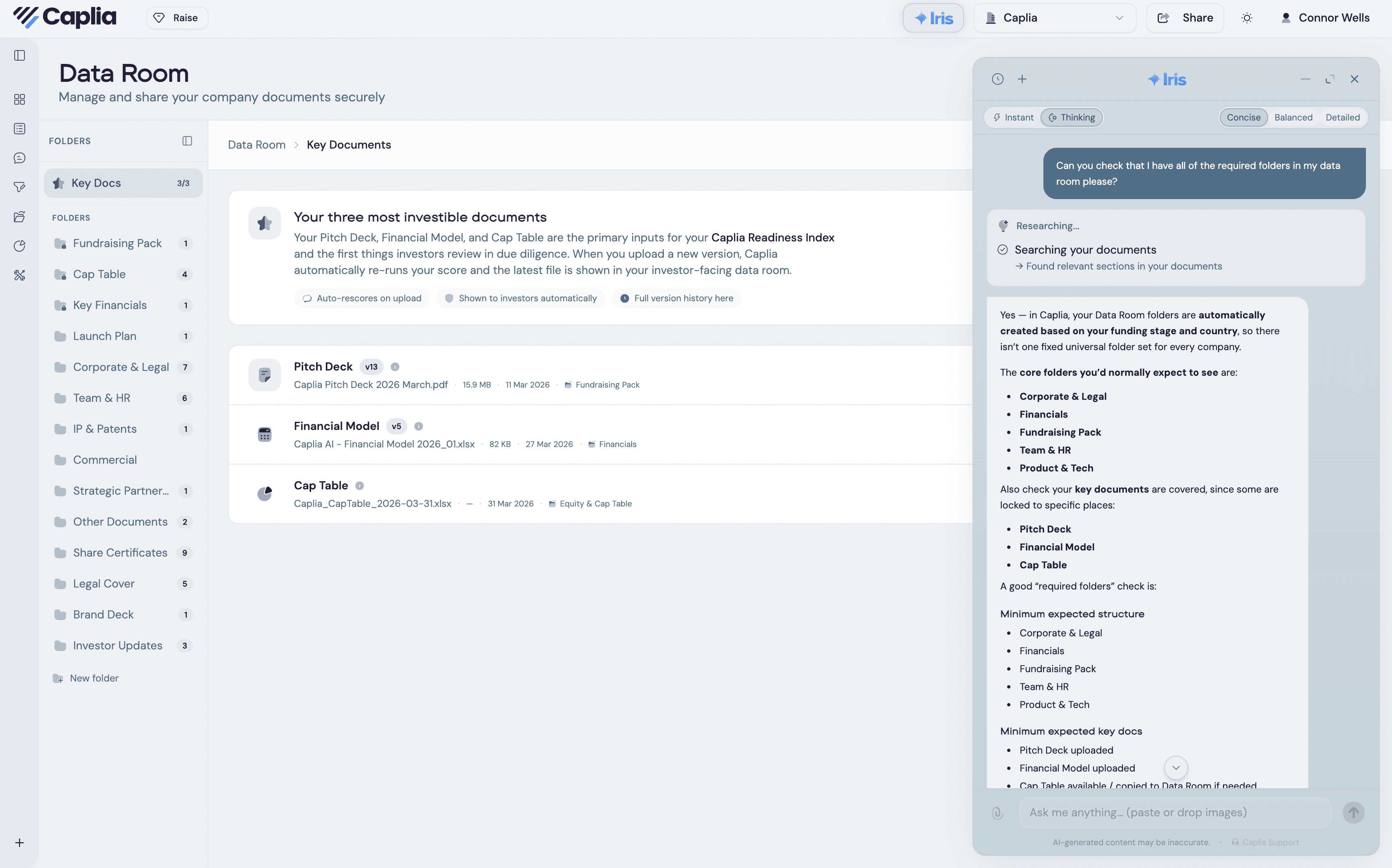Click the Pitch Deck document icon
The image size is (1392, 868).
pyautogui.click(x=265, y=375)
